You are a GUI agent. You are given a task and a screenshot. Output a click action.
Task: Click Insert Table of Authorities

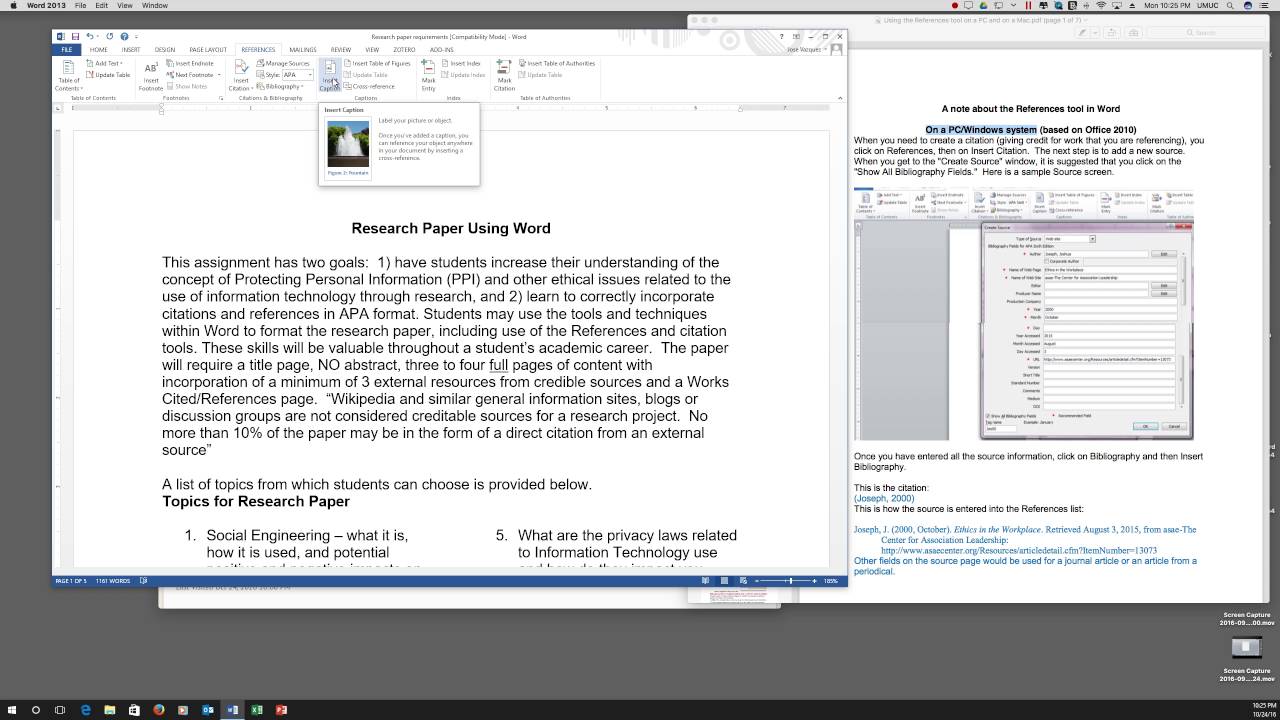556,63
